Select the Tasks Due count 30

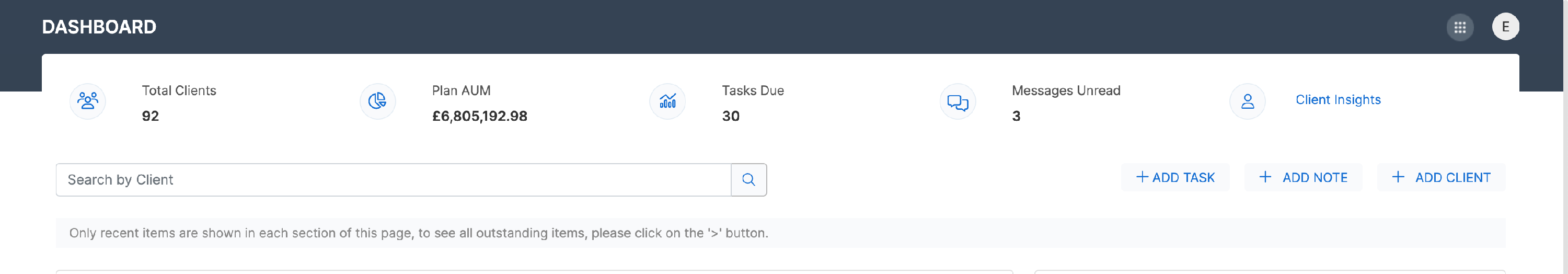(731, 116)
